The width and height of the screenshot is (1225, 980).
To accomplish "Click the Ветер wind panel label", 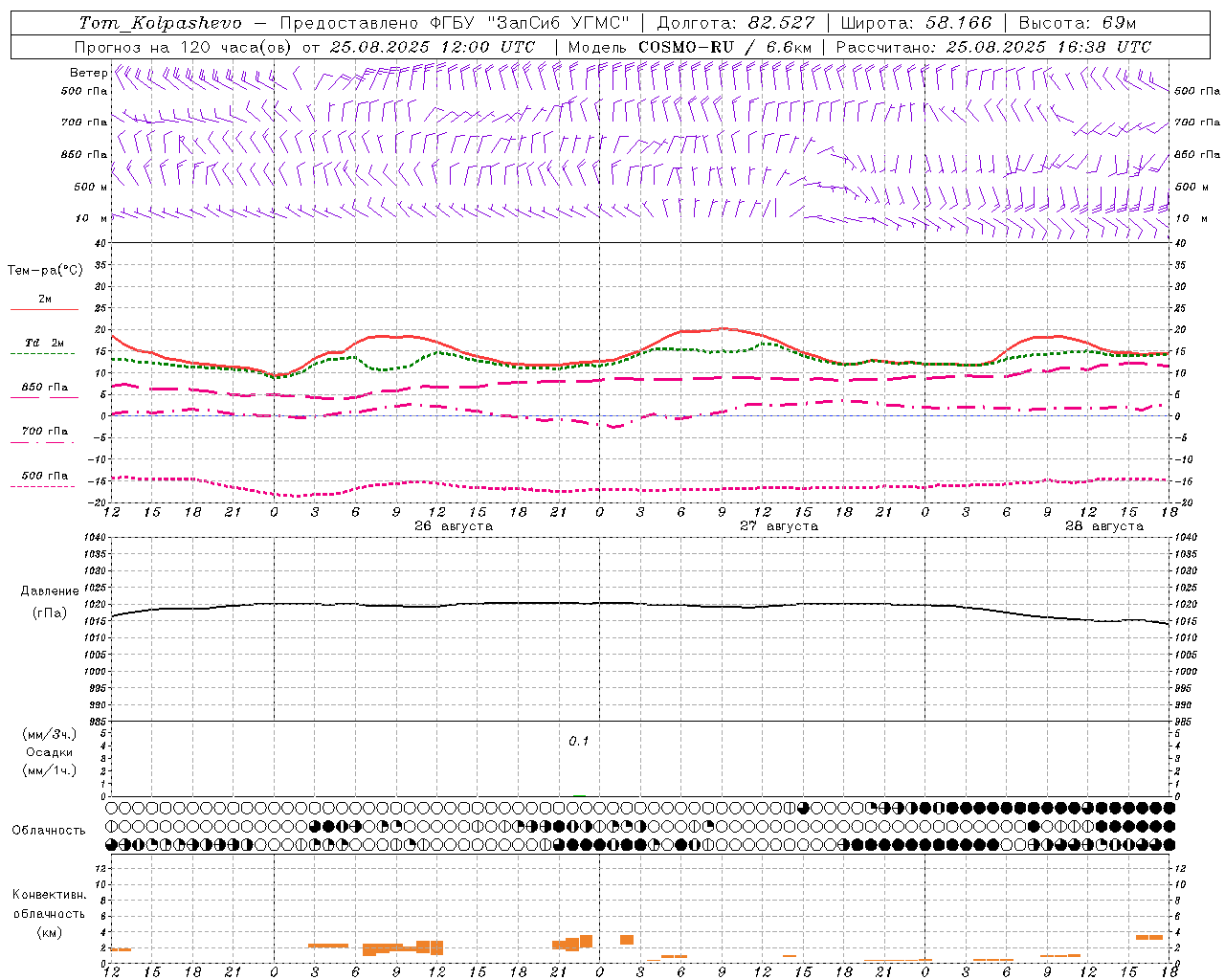I will 88,73.
